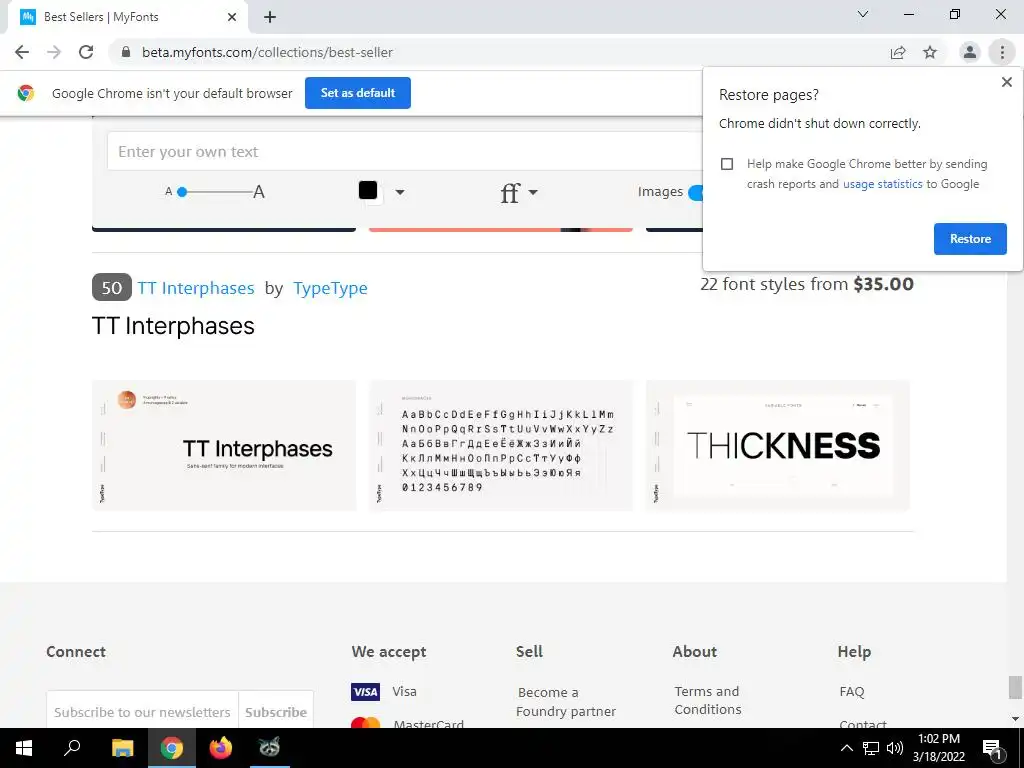Open Become a Foundry partner link

(x=566, y=702)
